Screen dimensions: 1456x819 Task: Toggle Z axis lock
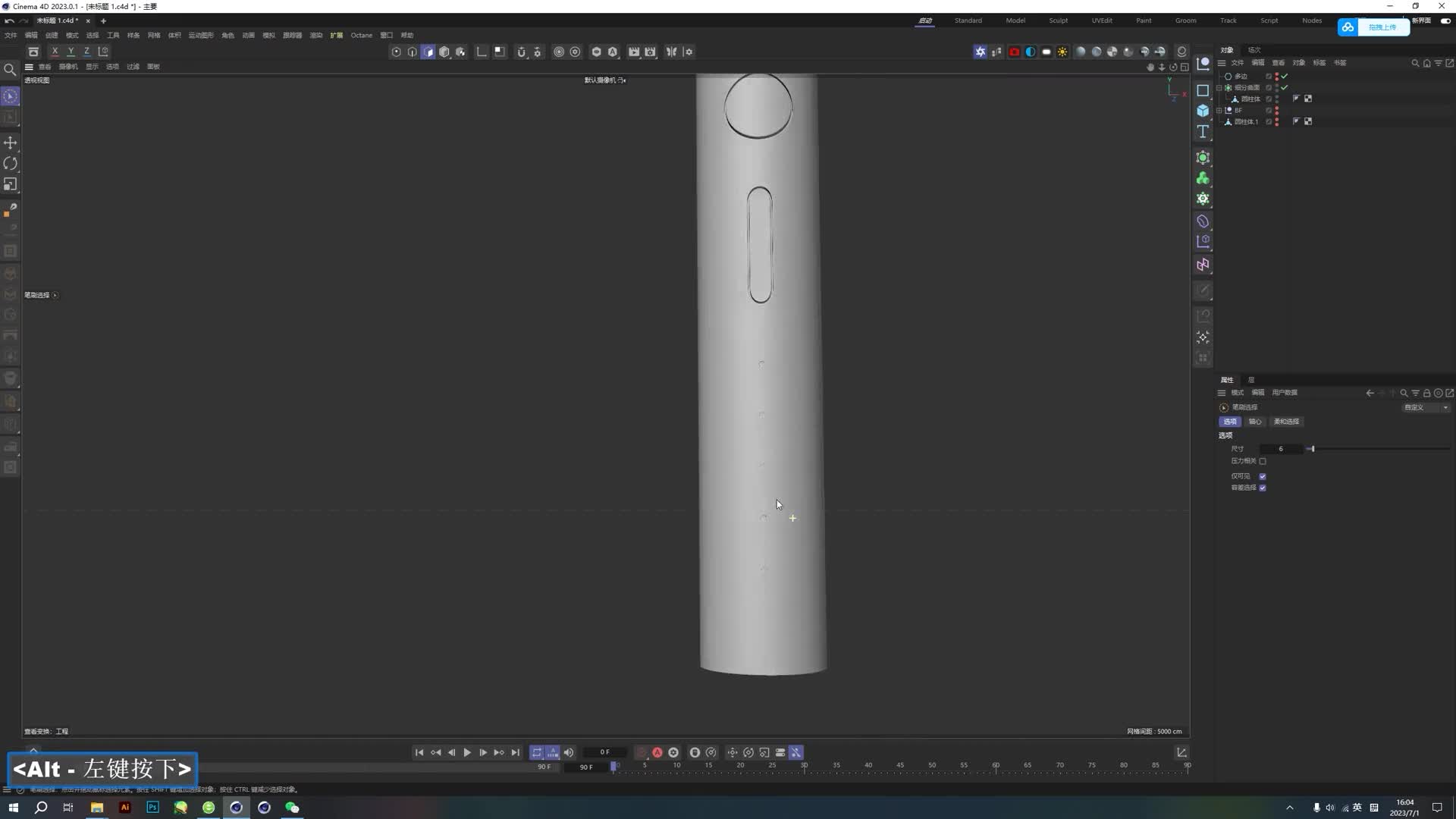[86, 52]
